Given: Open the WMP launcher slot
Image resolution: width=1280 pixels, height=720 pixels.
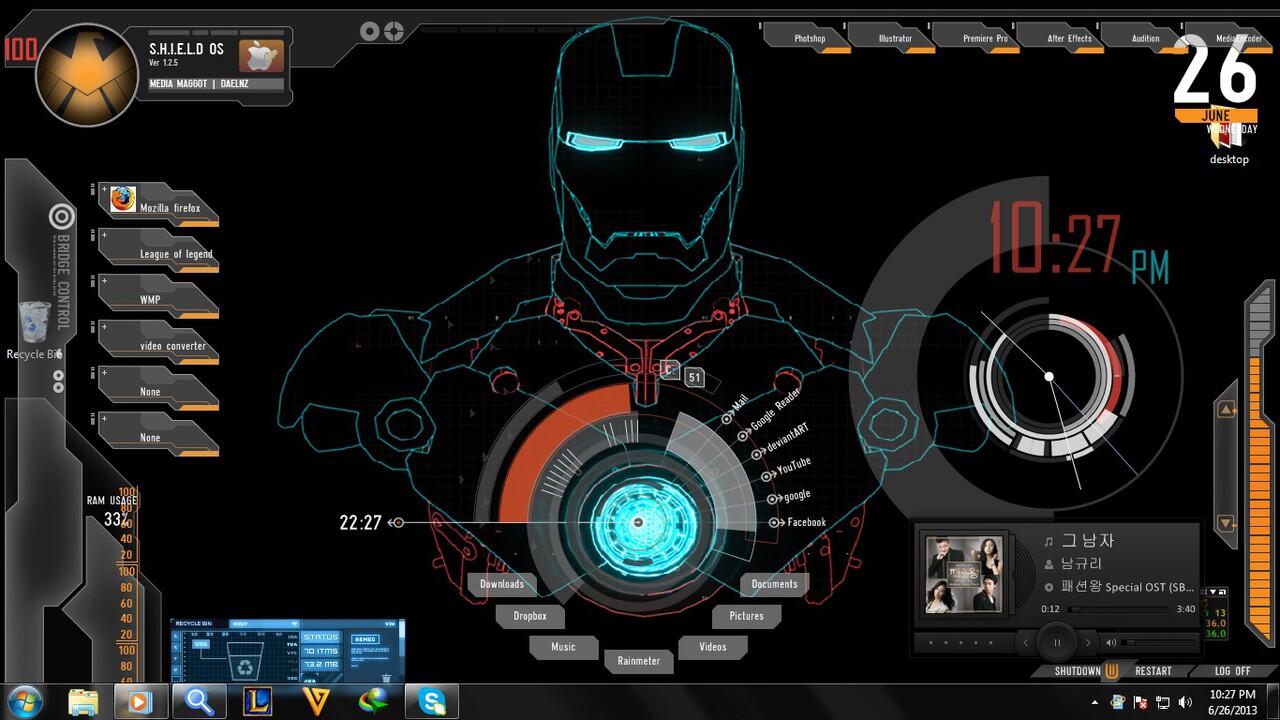Looking at the screenshot, I should 160,296.
